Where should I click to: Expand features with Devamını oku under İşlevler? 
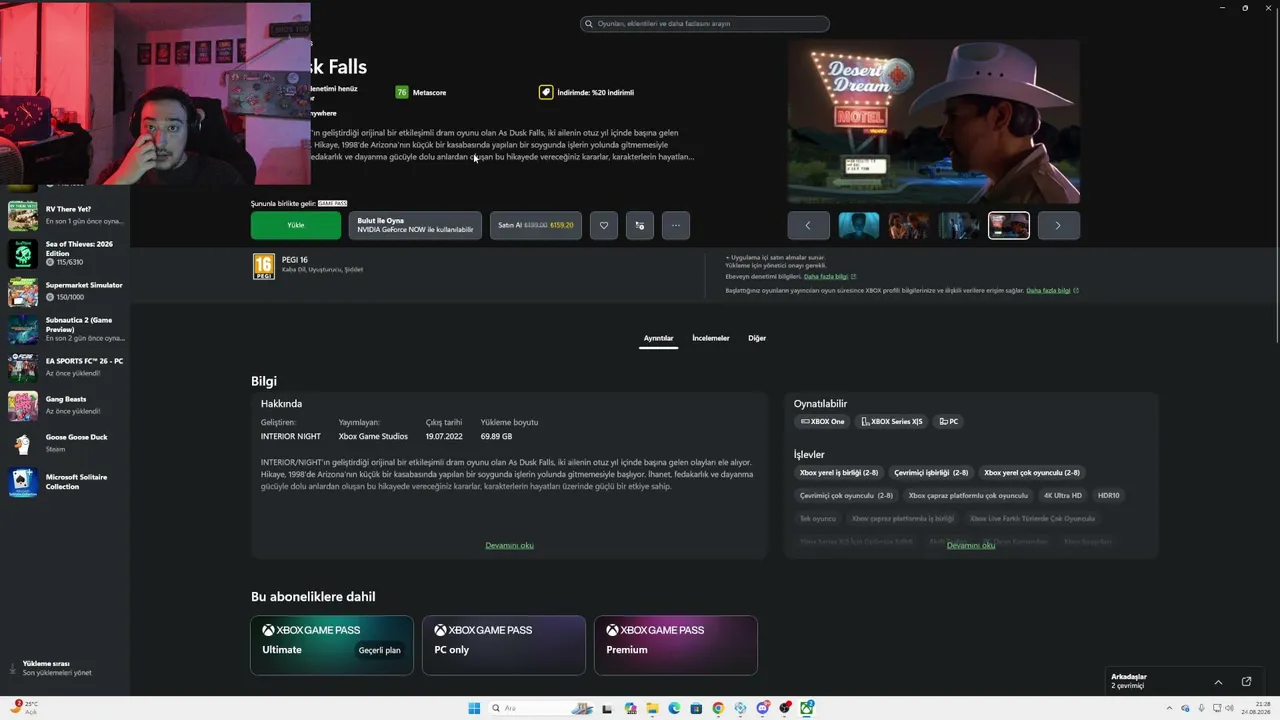(x=971, y=545)
